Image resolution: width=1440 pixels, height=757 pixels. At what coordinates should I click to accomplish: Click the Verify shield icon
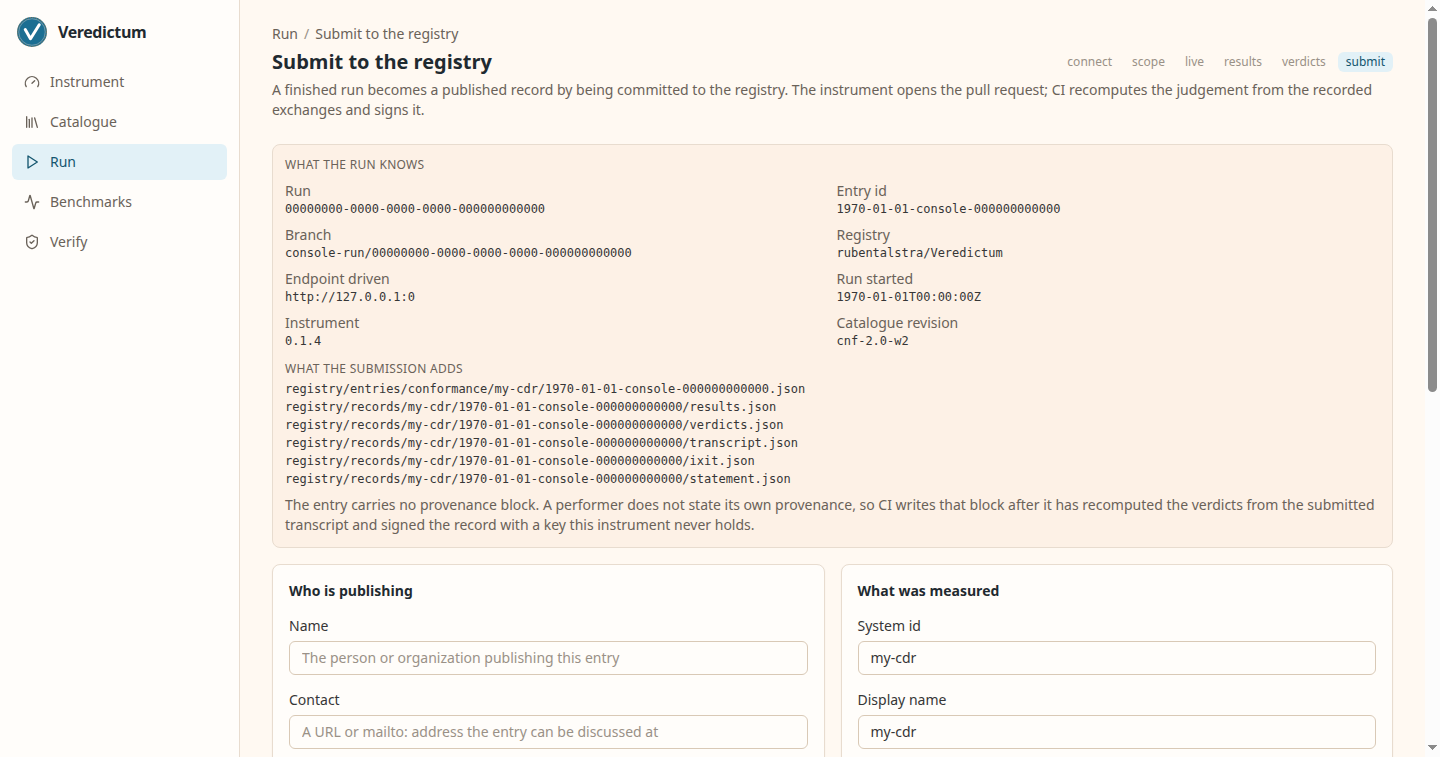(32, 242)
